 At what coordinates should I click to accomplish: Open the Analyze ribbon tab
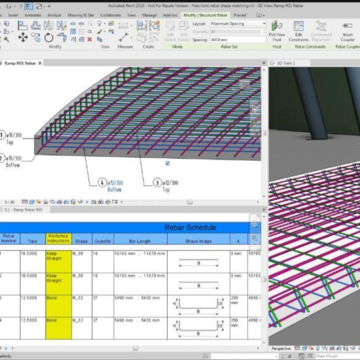click(54, 15)
